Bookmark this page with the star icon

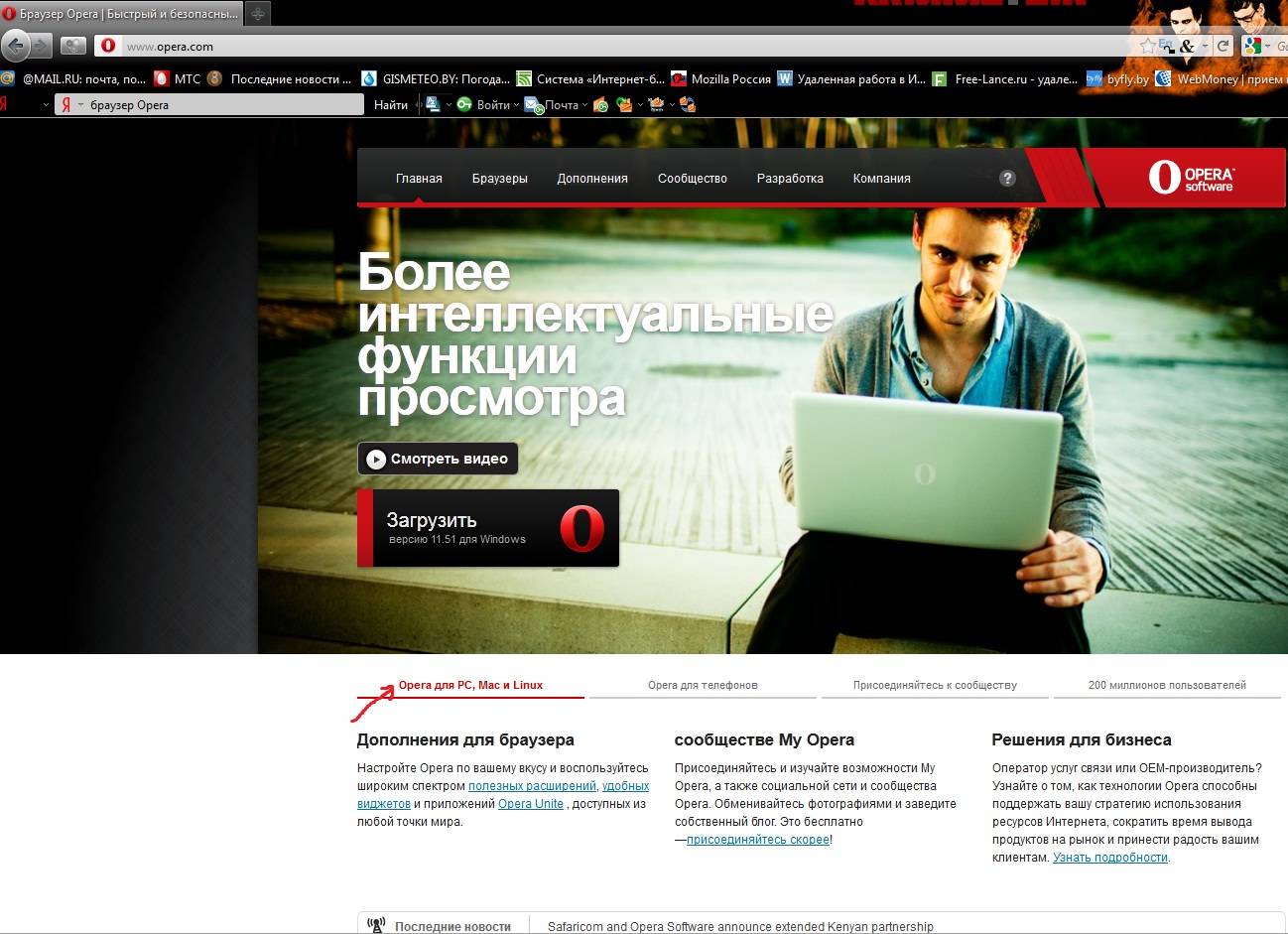point(1148,46)
